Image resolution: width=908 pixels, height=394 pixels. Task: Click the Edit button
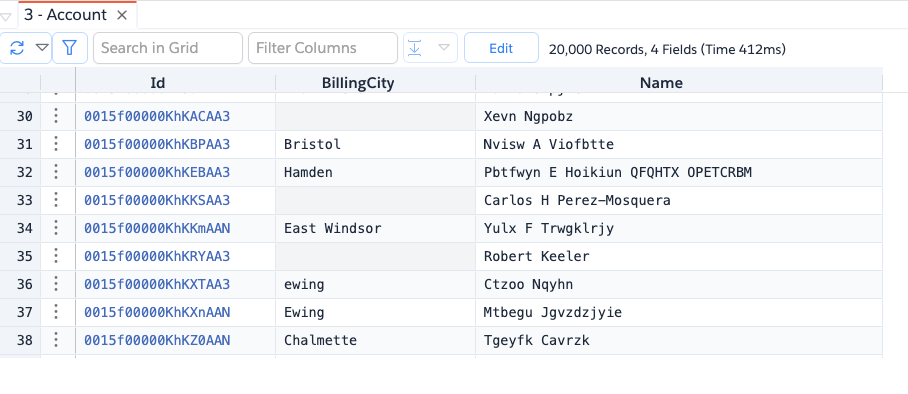(501, 48)
